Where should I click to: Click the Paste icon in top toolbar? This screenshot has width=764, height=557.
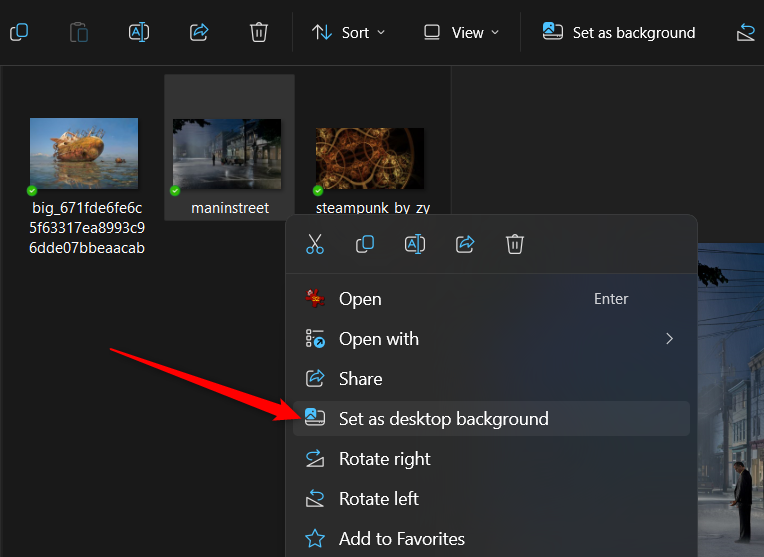[x=78, y=33]
